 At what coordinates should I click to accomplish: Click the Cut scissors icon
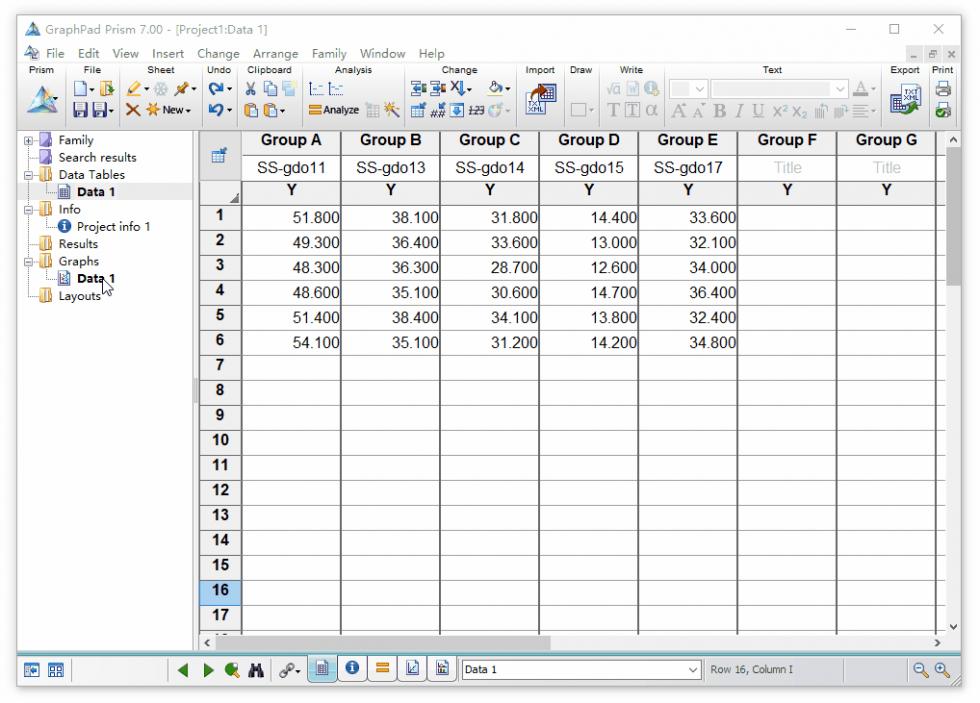click(x=251, y=89)
